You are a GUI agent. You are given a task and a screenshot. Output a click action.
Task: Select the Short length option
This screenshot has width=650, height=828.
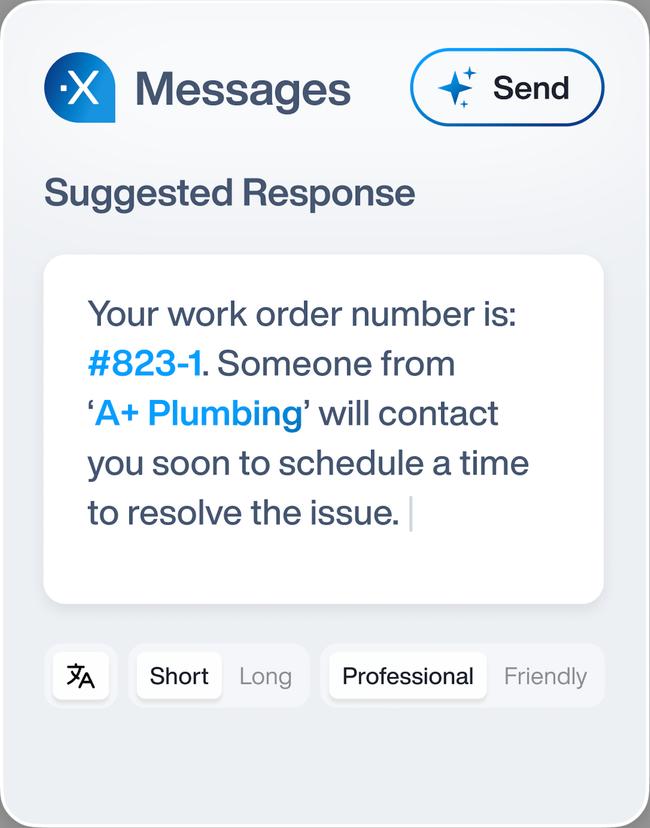(179, 676)
